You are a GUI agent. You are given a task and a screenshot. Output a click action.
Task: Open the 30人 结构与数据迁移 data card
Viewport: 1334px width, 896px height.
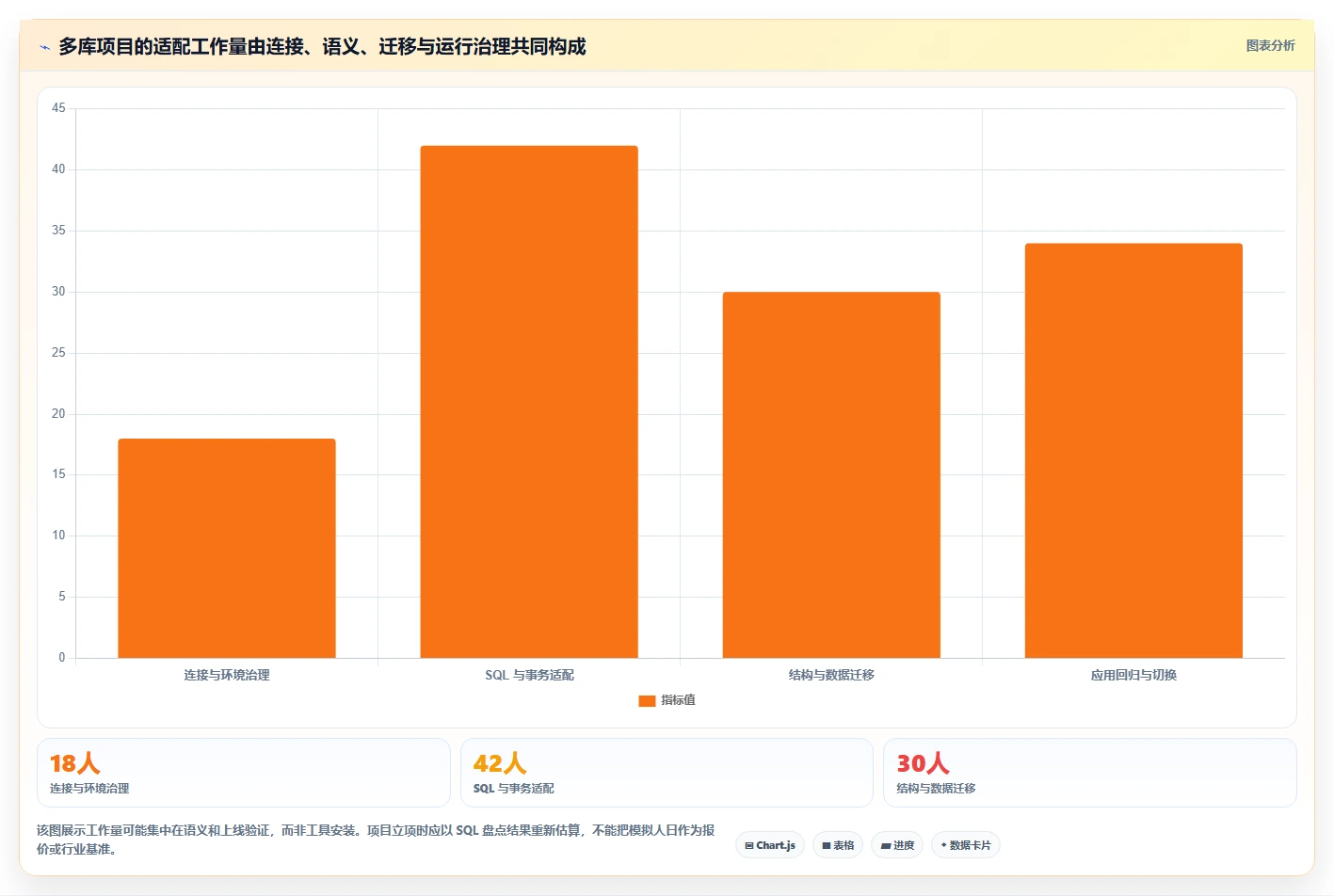1090,773
